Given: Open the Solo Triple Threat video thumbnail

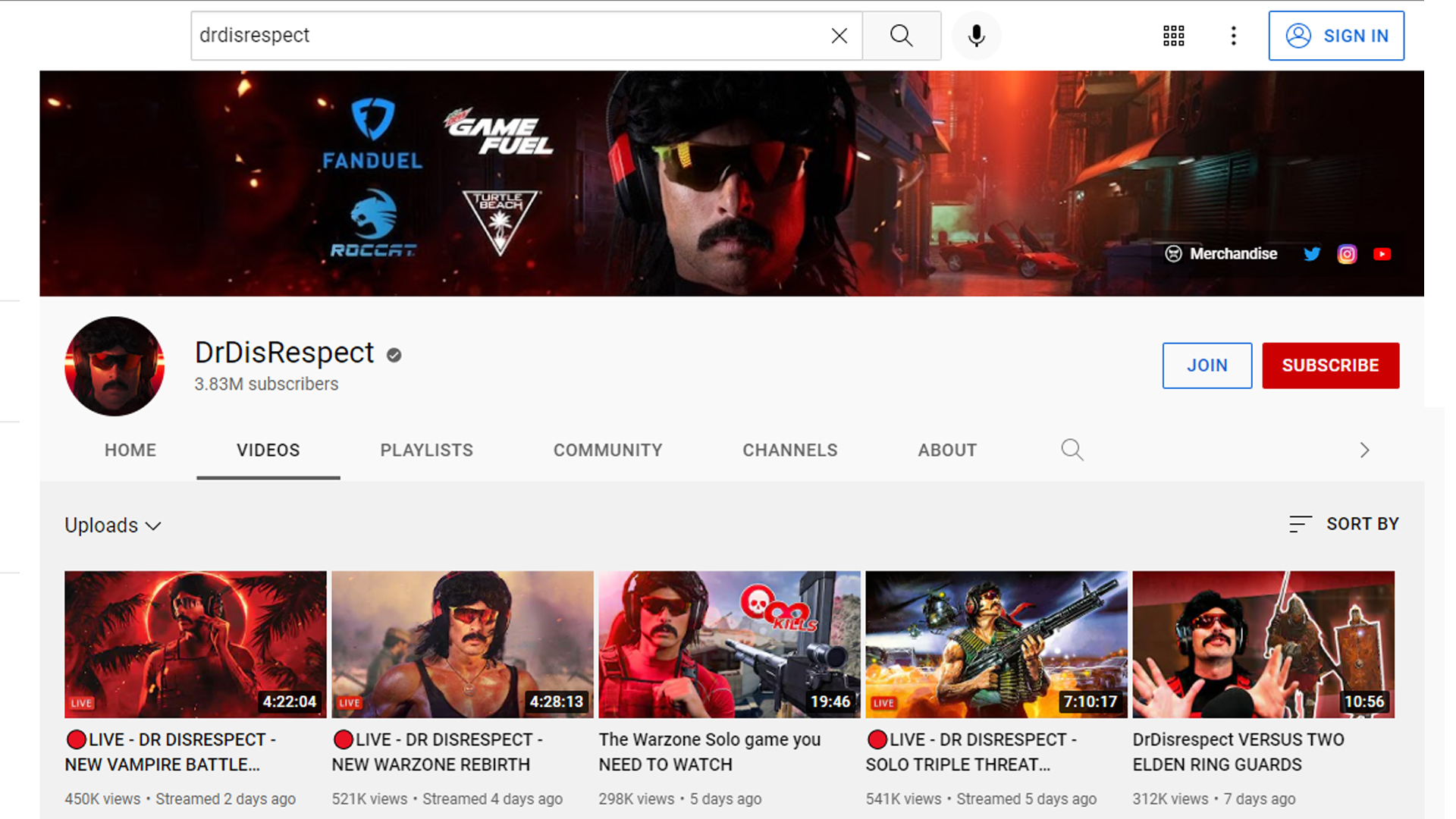Looking at the screenshot, I should point(996,645).
